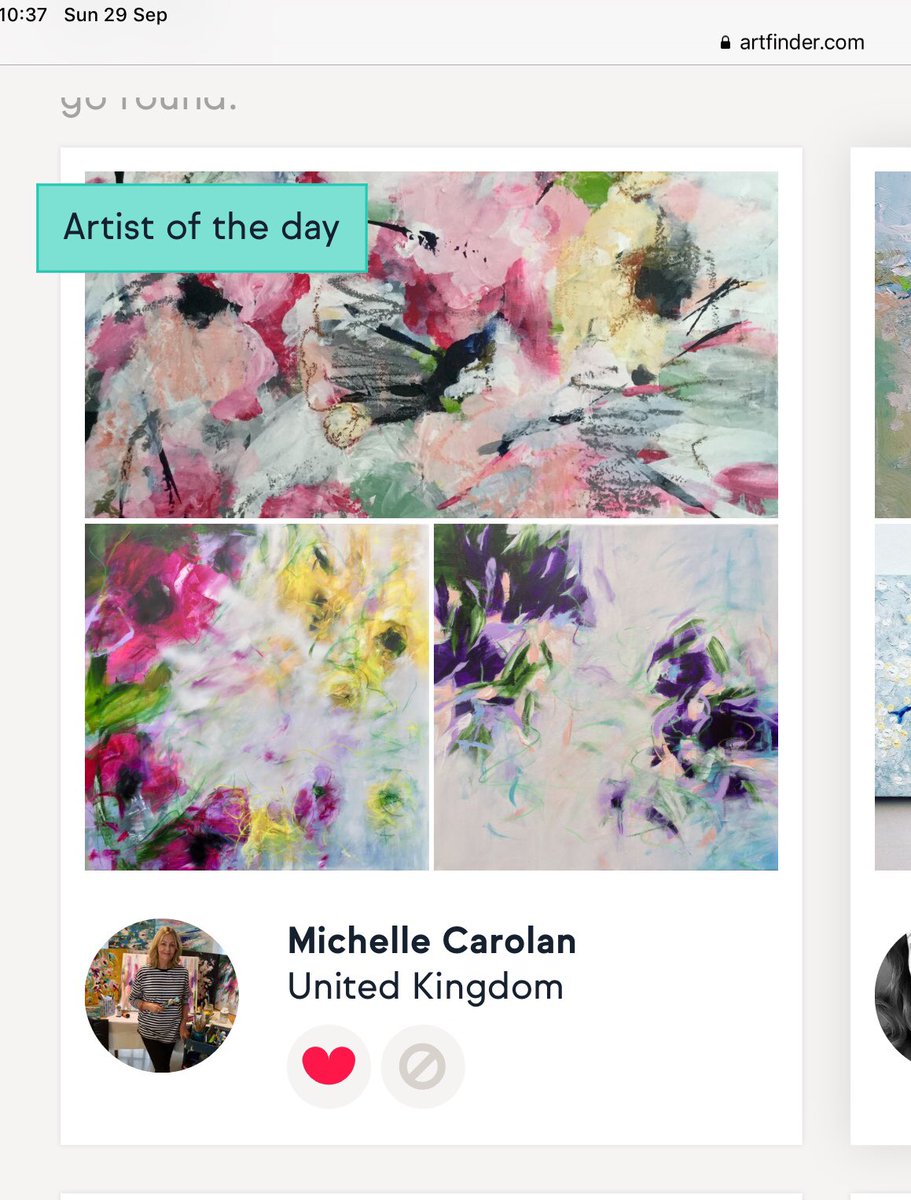911x1200 pixels.
Task: Open the partially visible avatar at right edge
Action: 893,996
